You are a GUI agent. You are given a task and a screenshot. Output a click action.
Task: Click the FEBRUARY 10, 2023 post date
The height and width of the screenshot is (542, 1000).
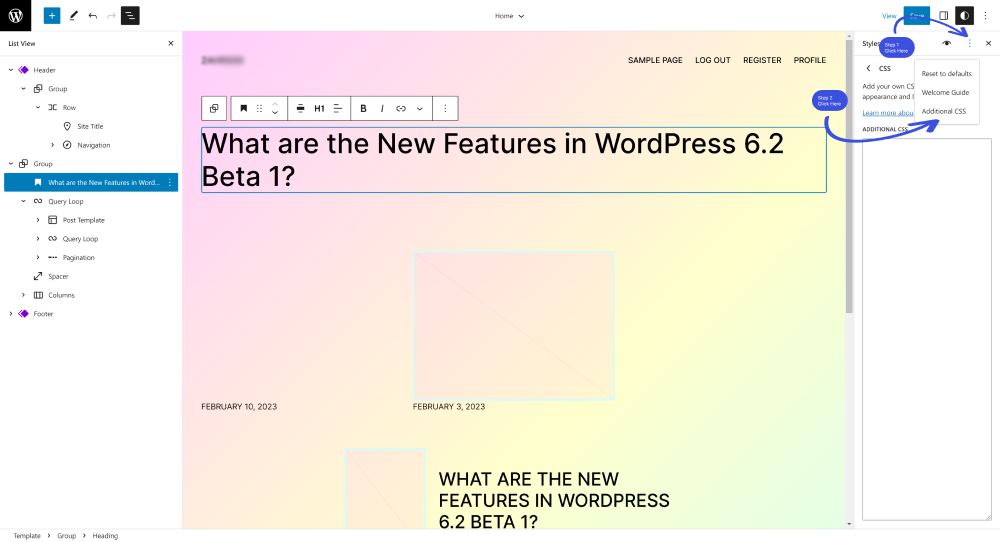239,406
